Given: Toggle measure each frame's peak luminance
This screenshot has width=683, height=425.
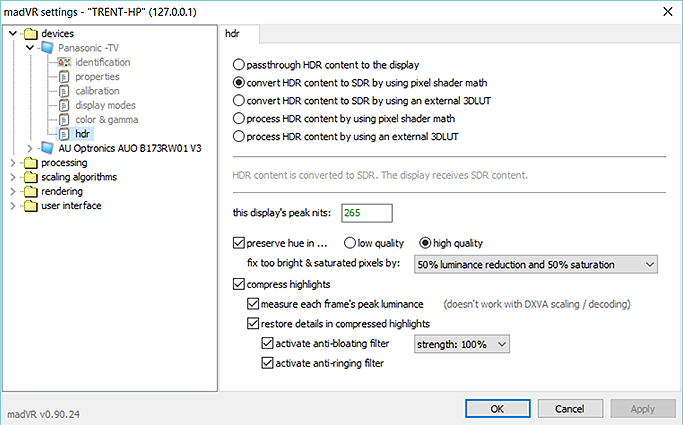Looking at the screenshot, I should point(253,304).
